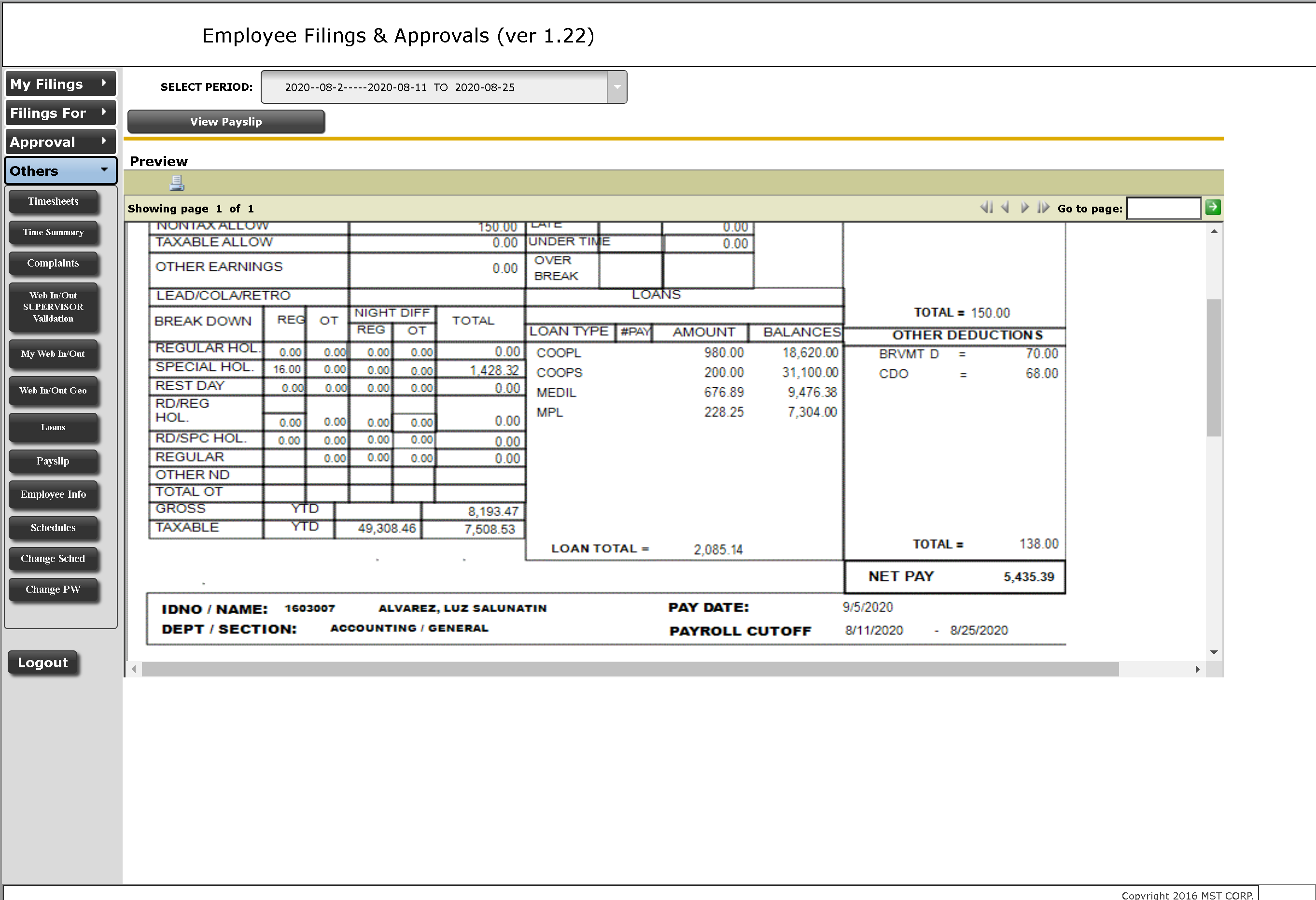Open the Payslip sidebar button
Viewport: 1316px width, 900px height.
click(x=53, y=461)
